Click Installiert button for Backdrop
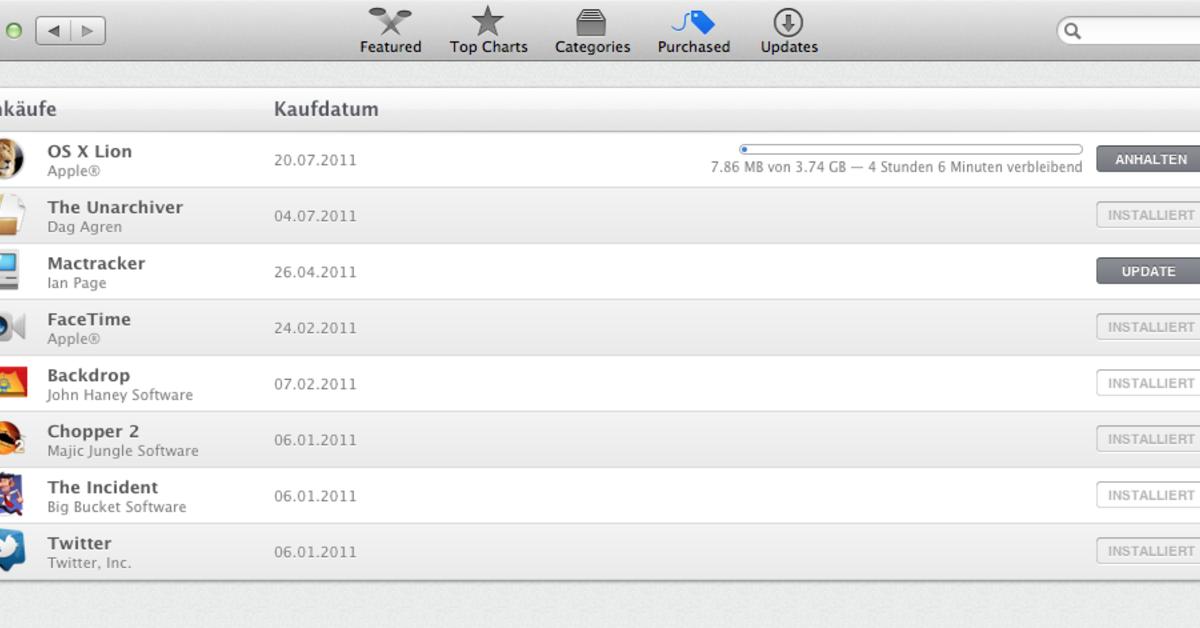The height and width of the screenshot is (628, 1200). (x=1149, y=383)
